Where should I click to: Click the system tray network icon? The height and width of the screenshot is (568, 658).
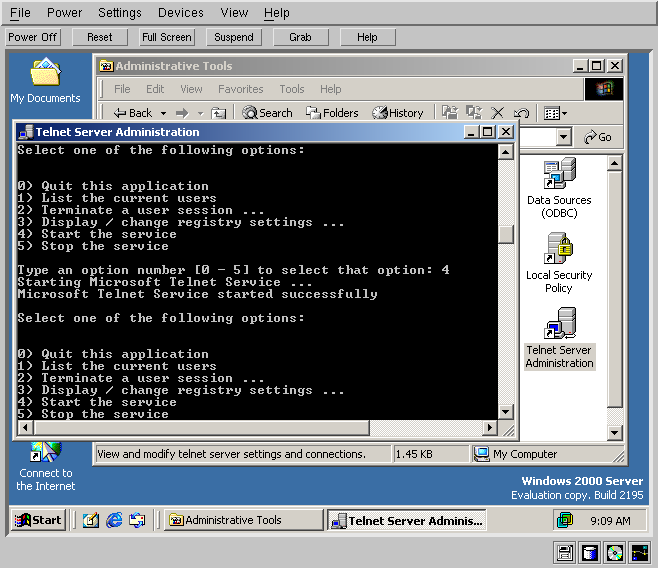point(565,520)
